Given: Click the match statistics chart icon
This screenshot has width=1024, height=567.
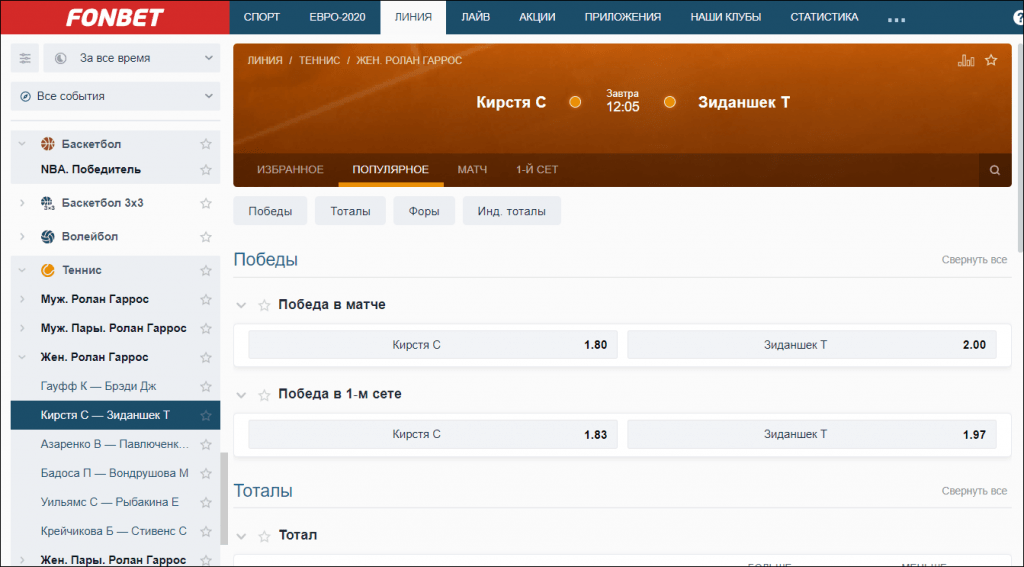Looking at the screenshot, I should pos(965,60).
